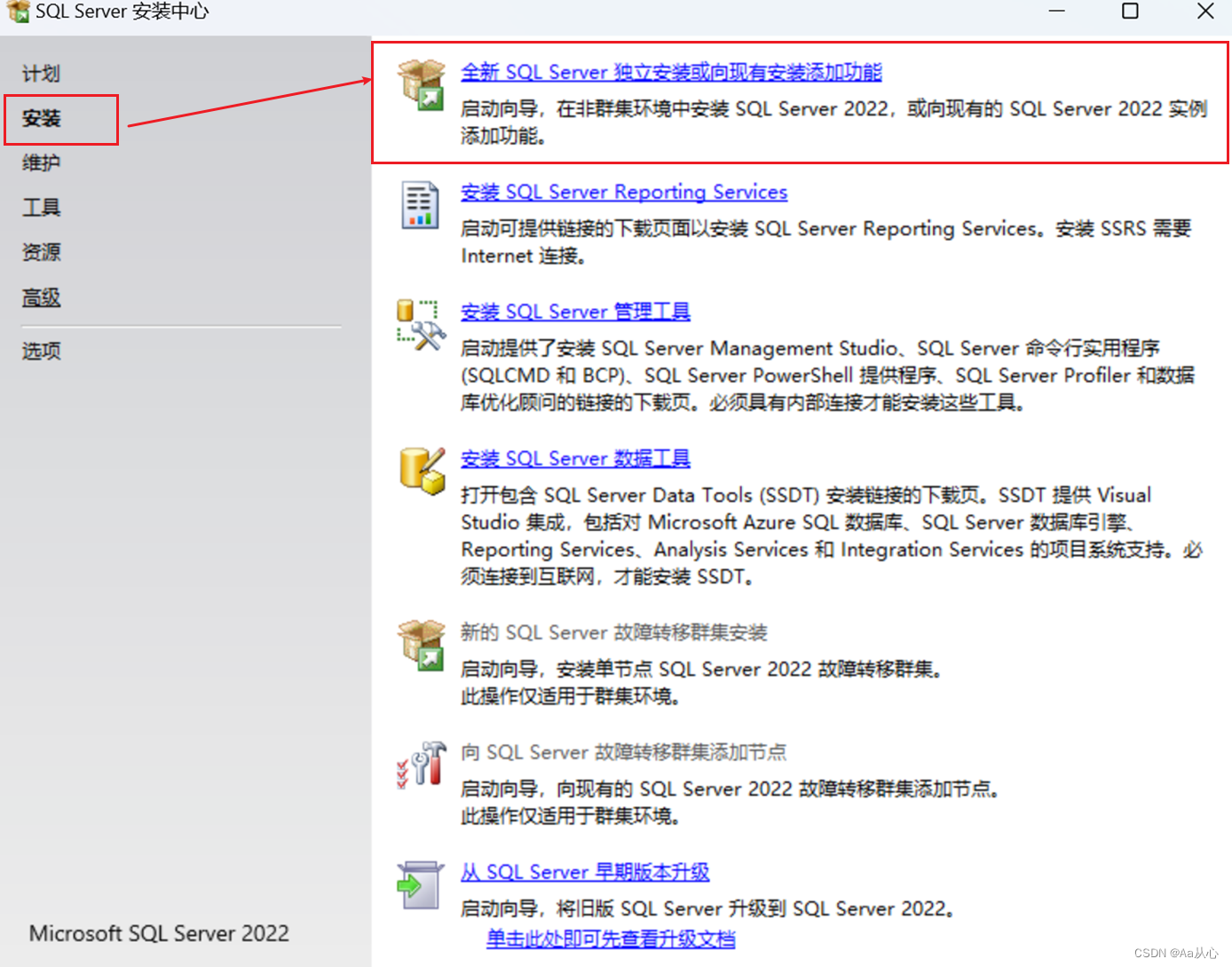Open the 工具 sidebar page
Image resolution: width=1232 pixels, height=967 pixels.
tap(41, 208)
